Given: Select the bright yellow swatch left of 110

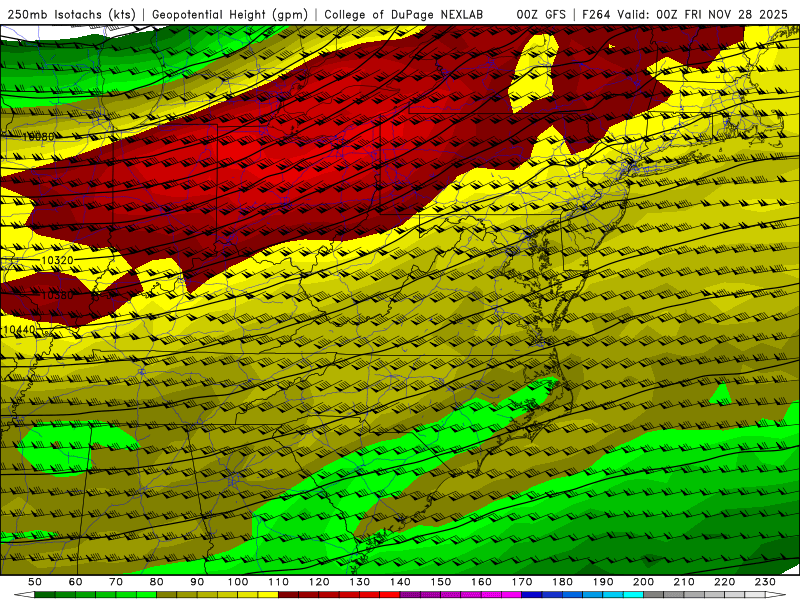Looking at the screenshot, I should click(x=268, y=595).
